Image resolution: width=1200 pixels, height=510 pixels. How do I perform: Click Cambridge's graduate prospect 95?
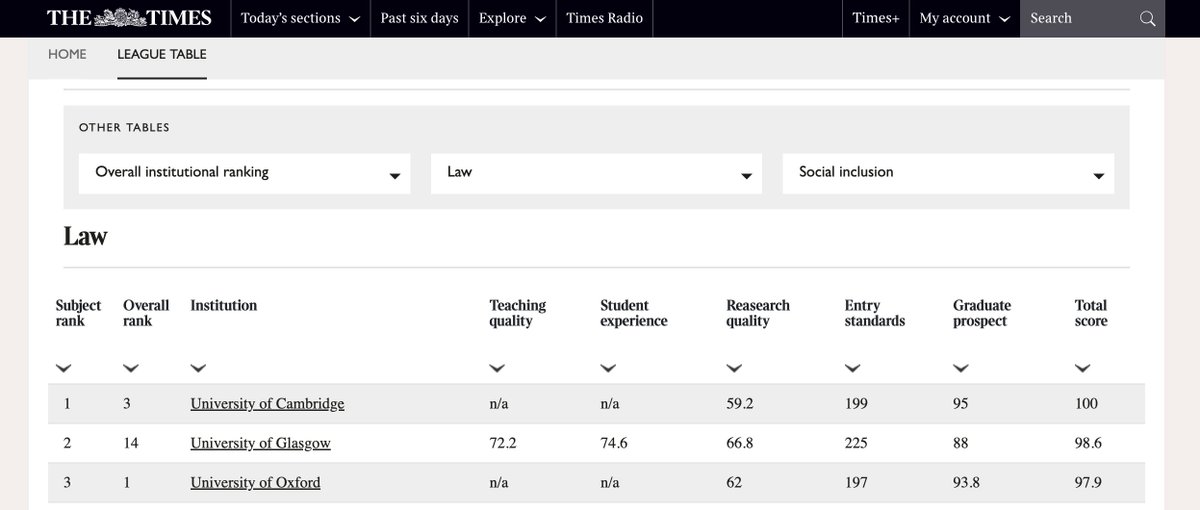point(961,404)
